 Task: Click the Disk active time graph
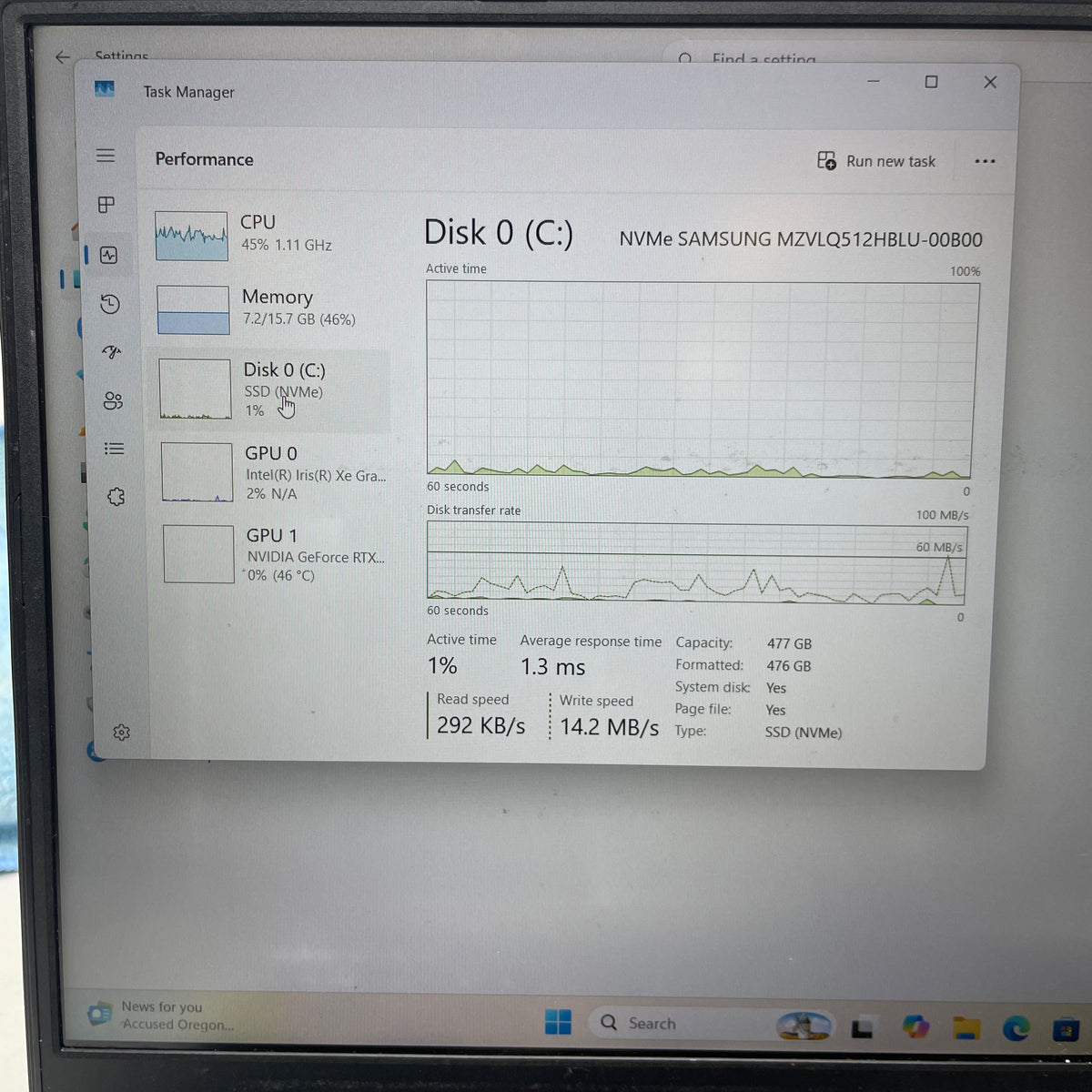701,379
